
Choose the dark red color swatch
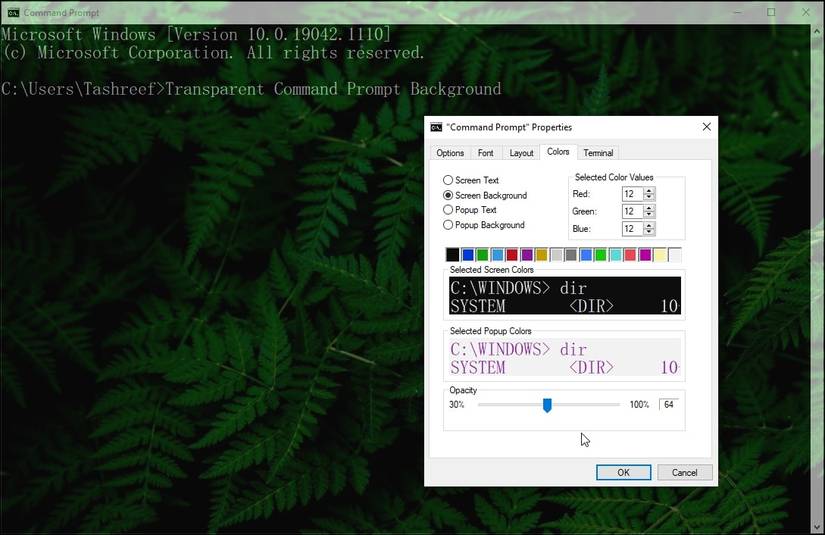512,255
